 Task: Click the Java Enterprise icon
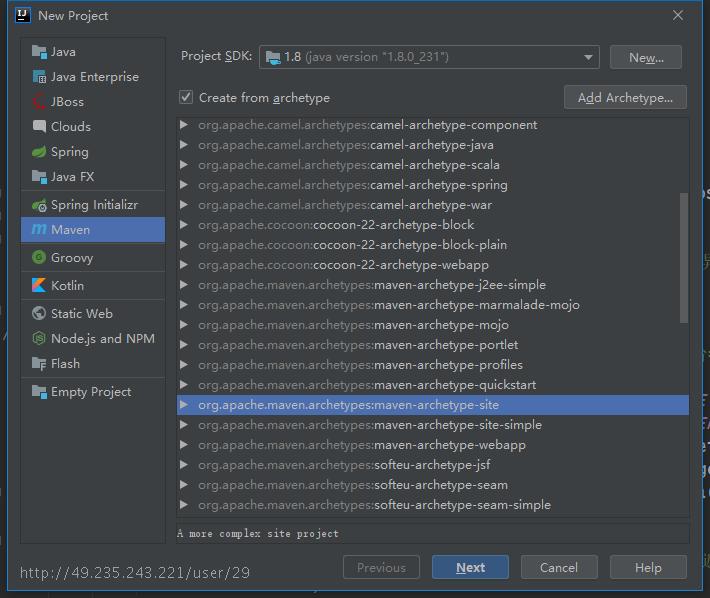(39, 77)
